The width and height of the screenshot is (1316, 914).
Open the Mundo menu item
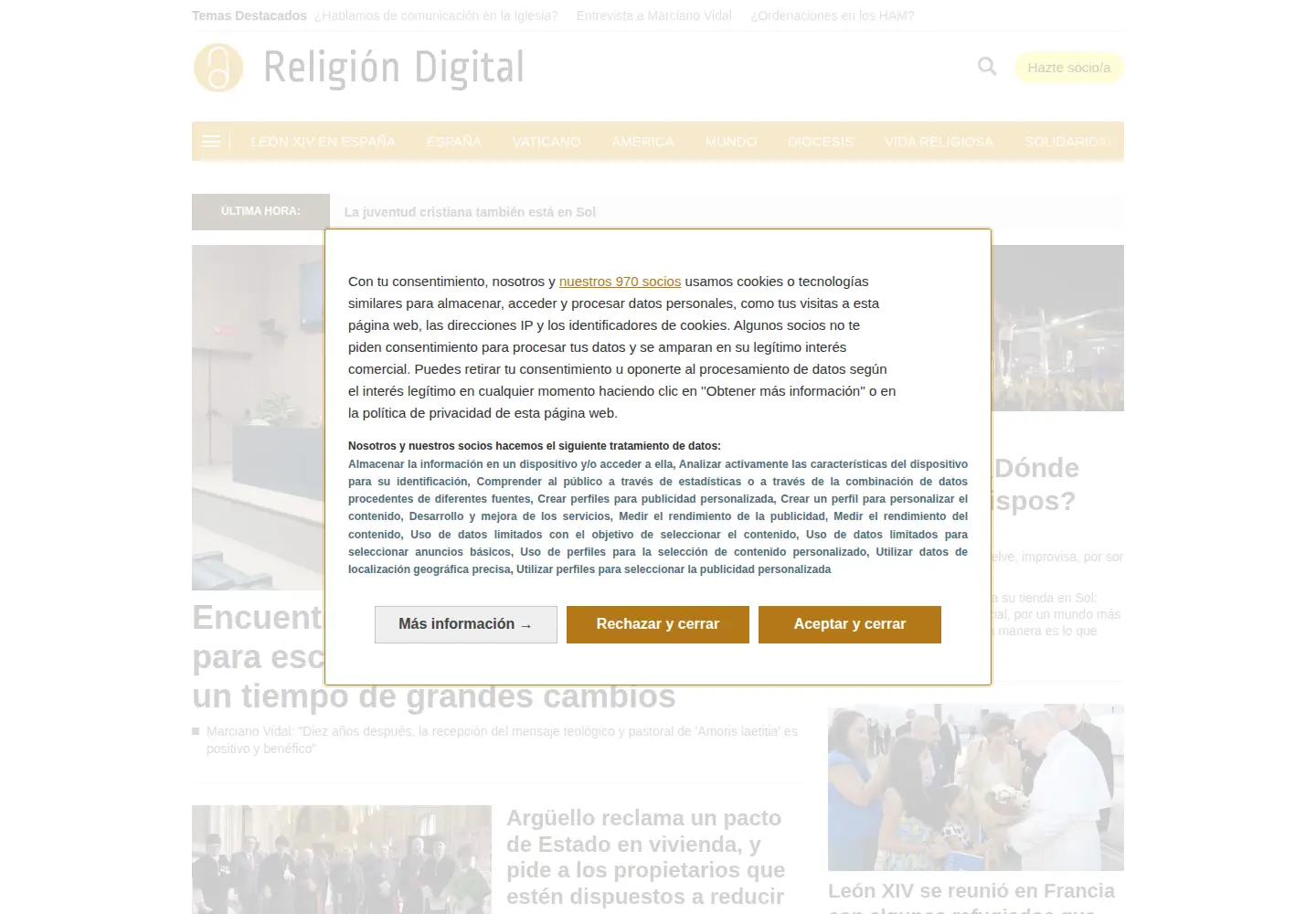tap(731, 142)
